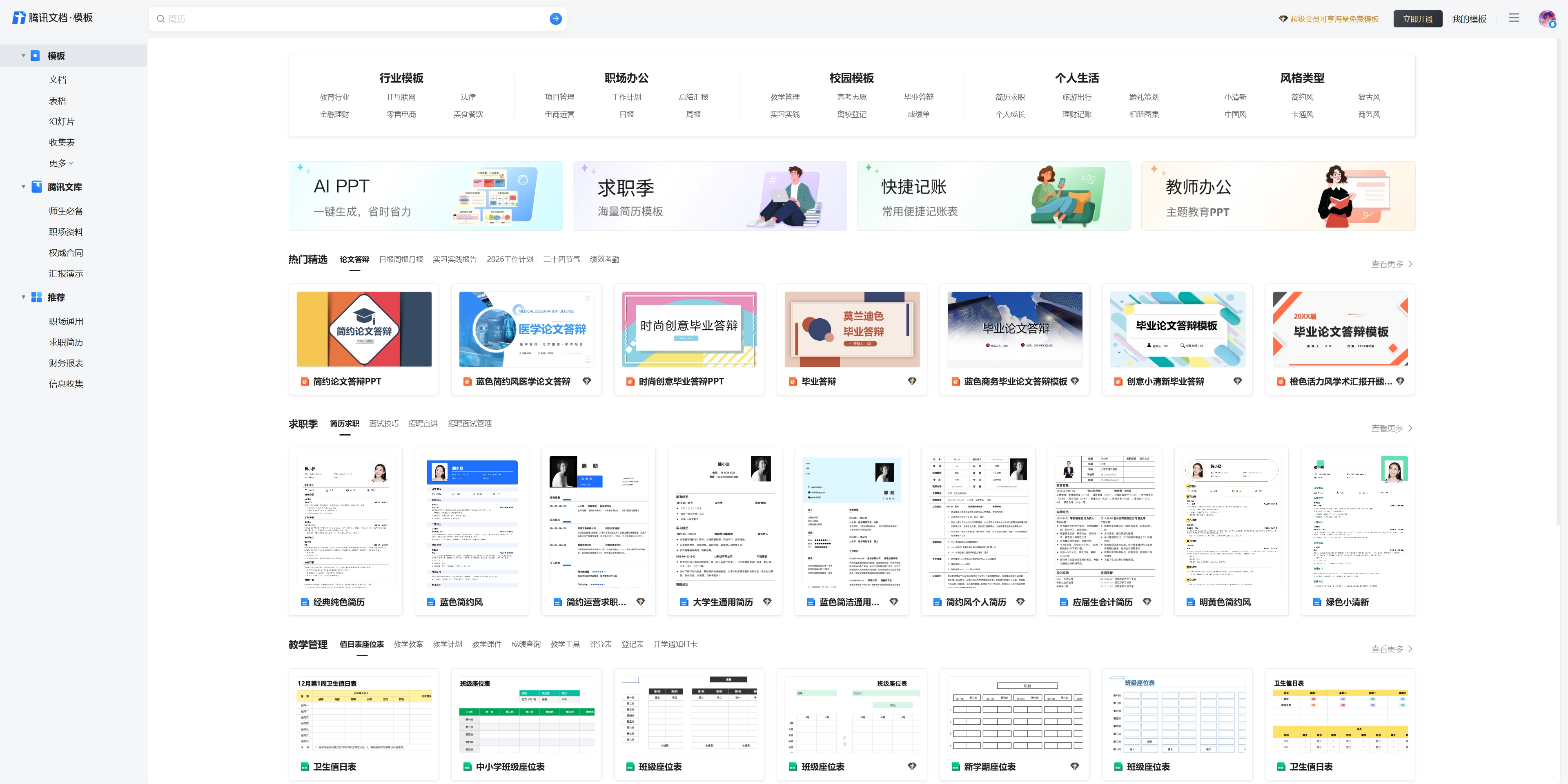Click the 腾讯文档·模板 logo
This screenshot has width=1568, height=784.
click(53, 18)
